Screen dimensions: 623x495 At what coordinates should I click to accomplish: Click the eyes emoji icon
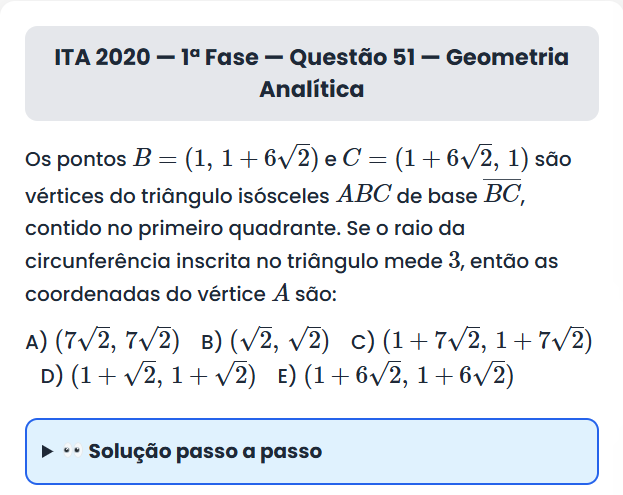pyautogui.click(x=71, y=452)
